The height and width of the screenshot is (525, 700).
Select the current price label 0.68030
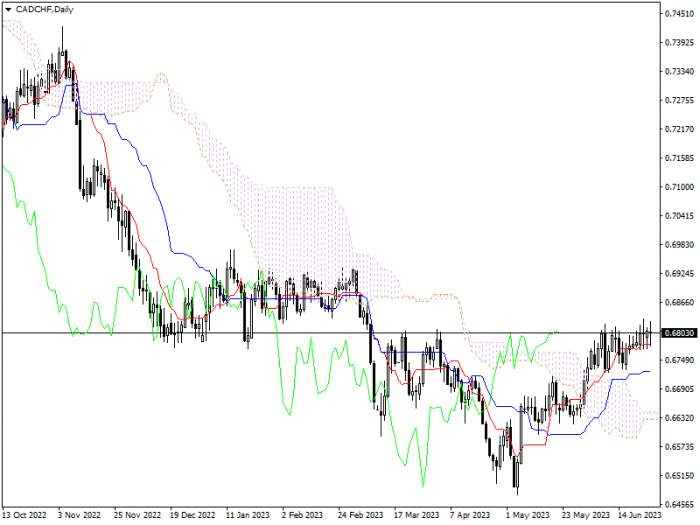click(x=680, y=333)
